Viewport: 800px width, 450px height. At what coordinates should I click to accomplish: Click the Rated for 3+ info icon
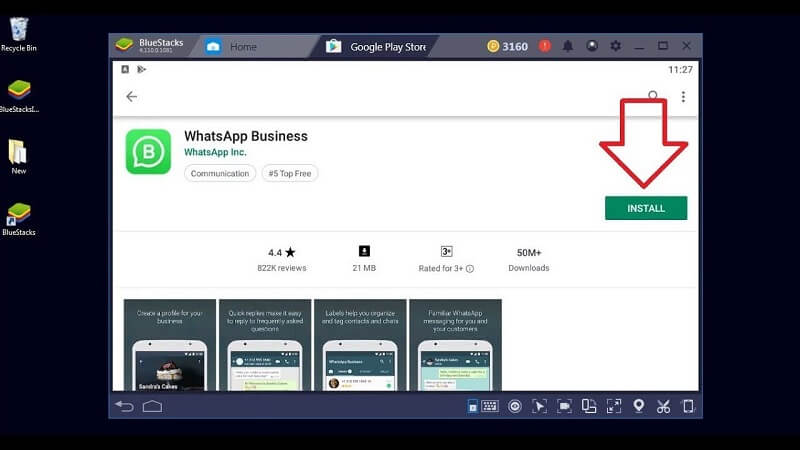470,268
